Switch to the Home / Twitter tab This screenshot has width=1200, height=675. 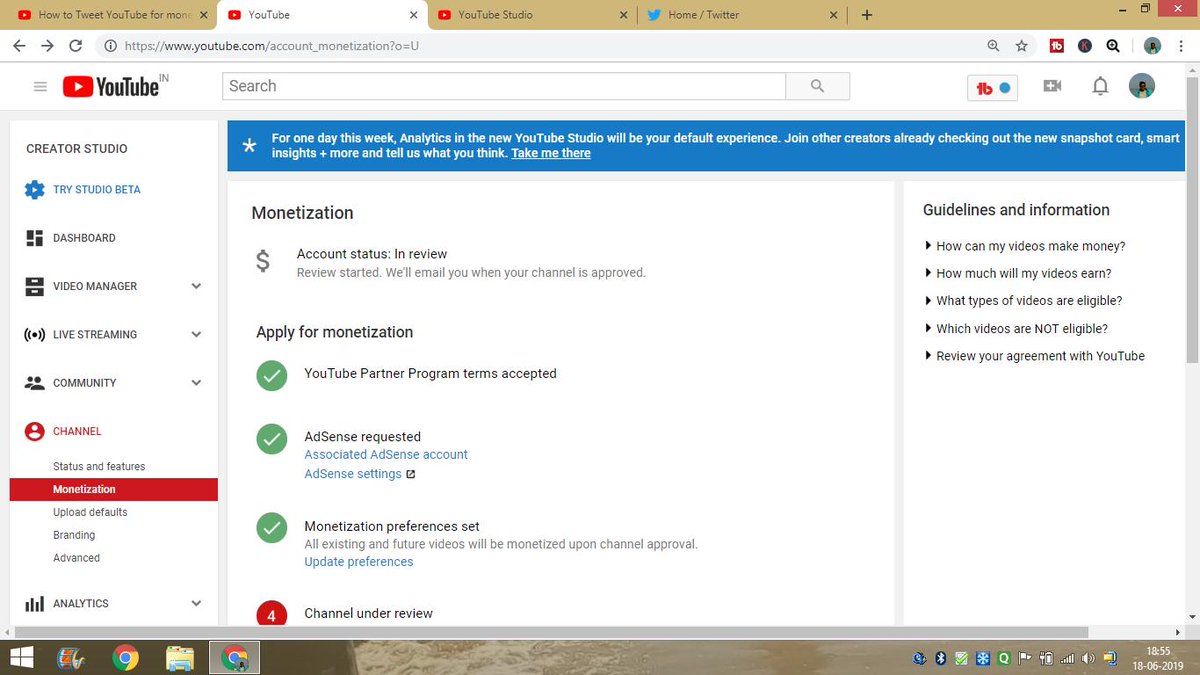coord(743,15)
